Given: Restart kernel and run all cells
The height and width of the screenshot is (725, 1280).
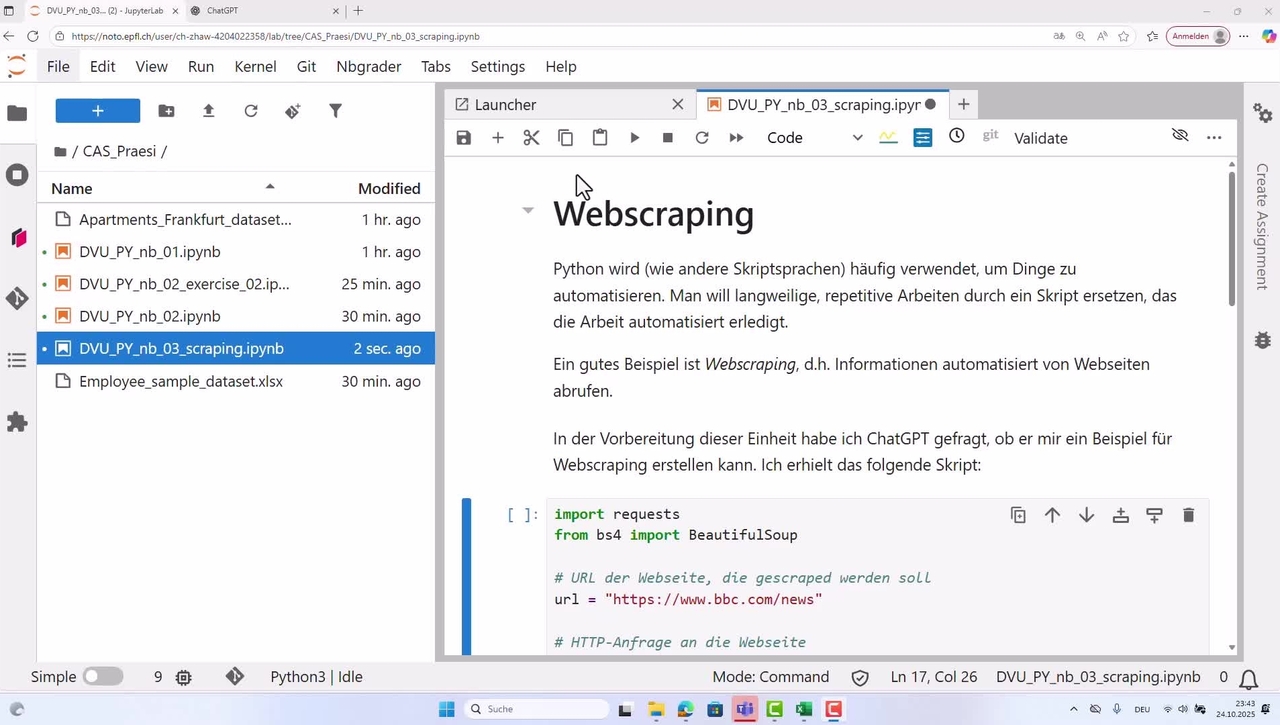Looking at the screenshot, I should coord(736,138).
